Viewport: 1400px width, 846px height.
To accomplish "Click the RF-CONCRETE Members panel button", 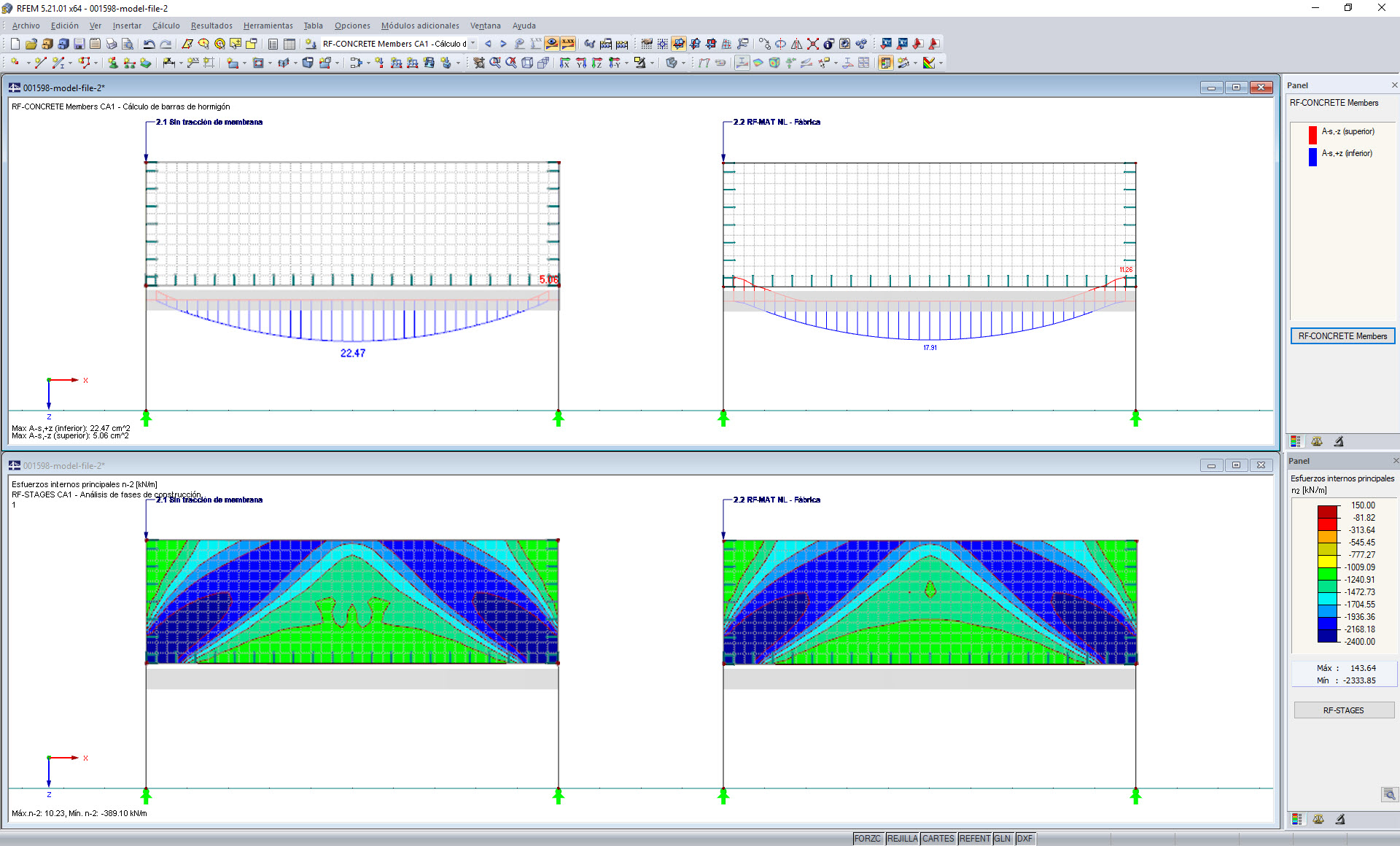I will tap(1342, 336).
